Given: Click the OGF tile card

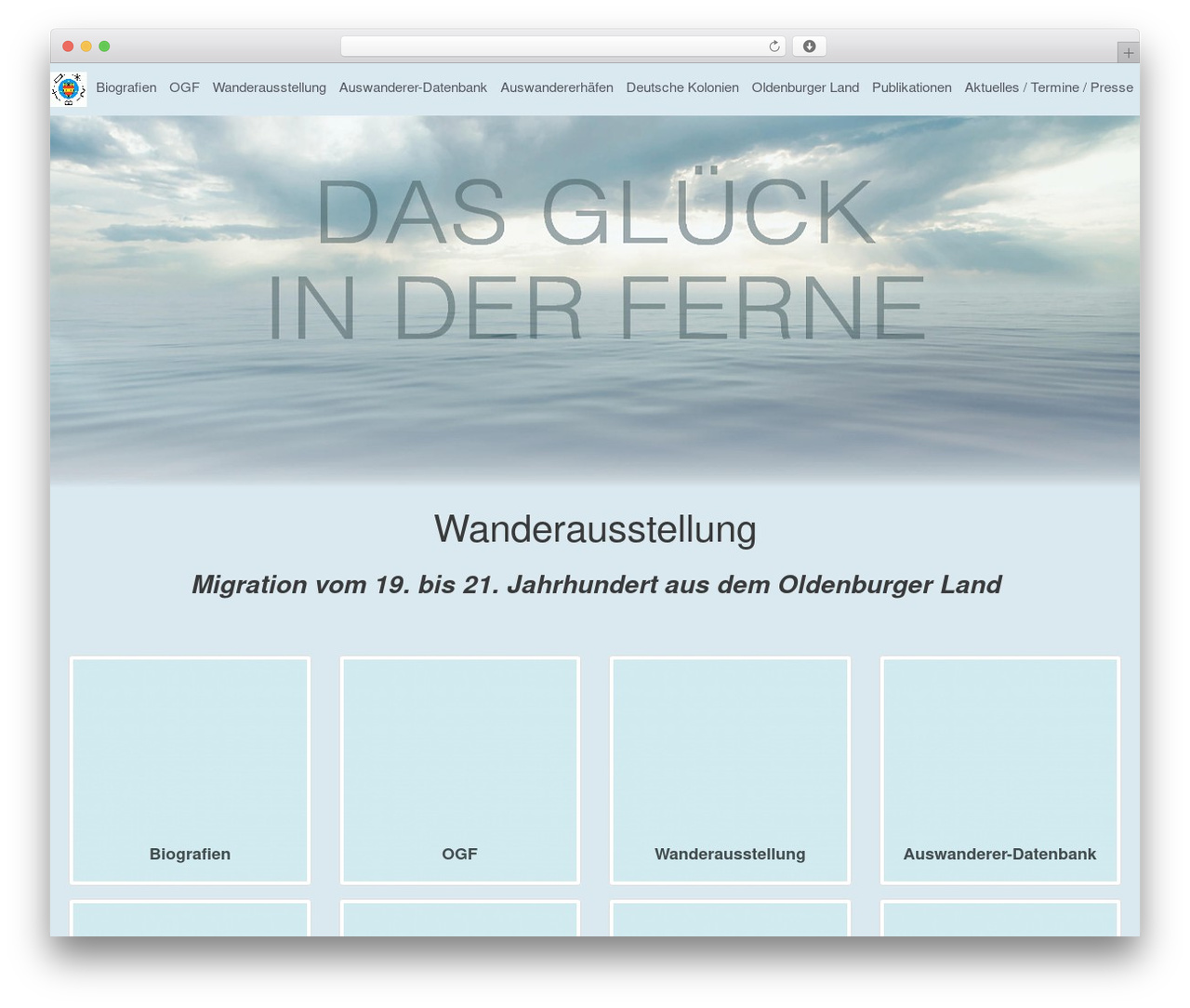Looking at the screenshot, I should [x=460, y=770].
